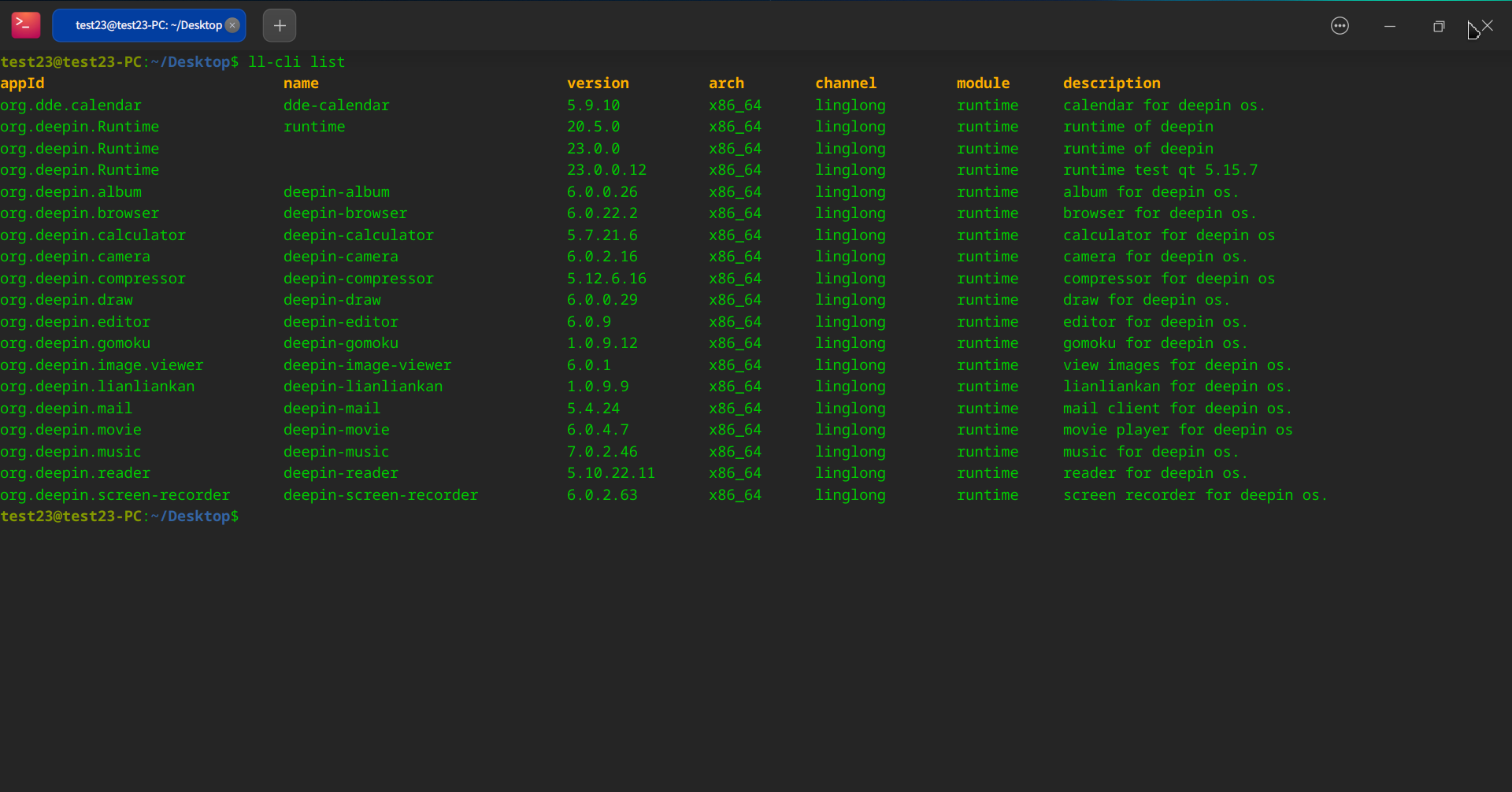The height and width of the screenshot is (792, 1512).
Task: Click the org.deepin.compressor appId
Action: (x=93, y=279)
